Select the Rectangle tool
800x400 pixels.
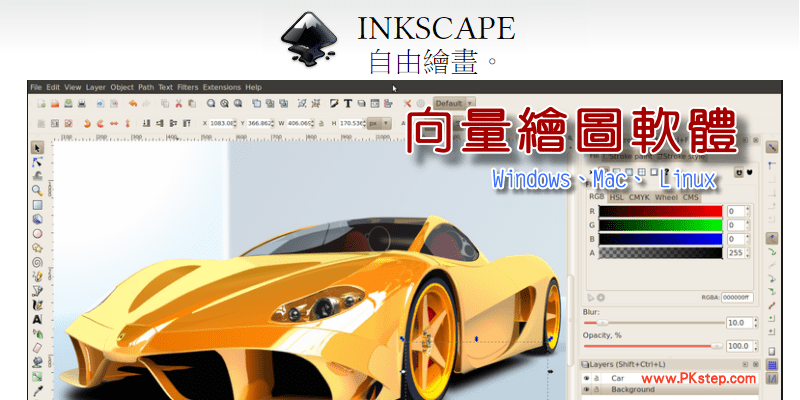point(37,205)
